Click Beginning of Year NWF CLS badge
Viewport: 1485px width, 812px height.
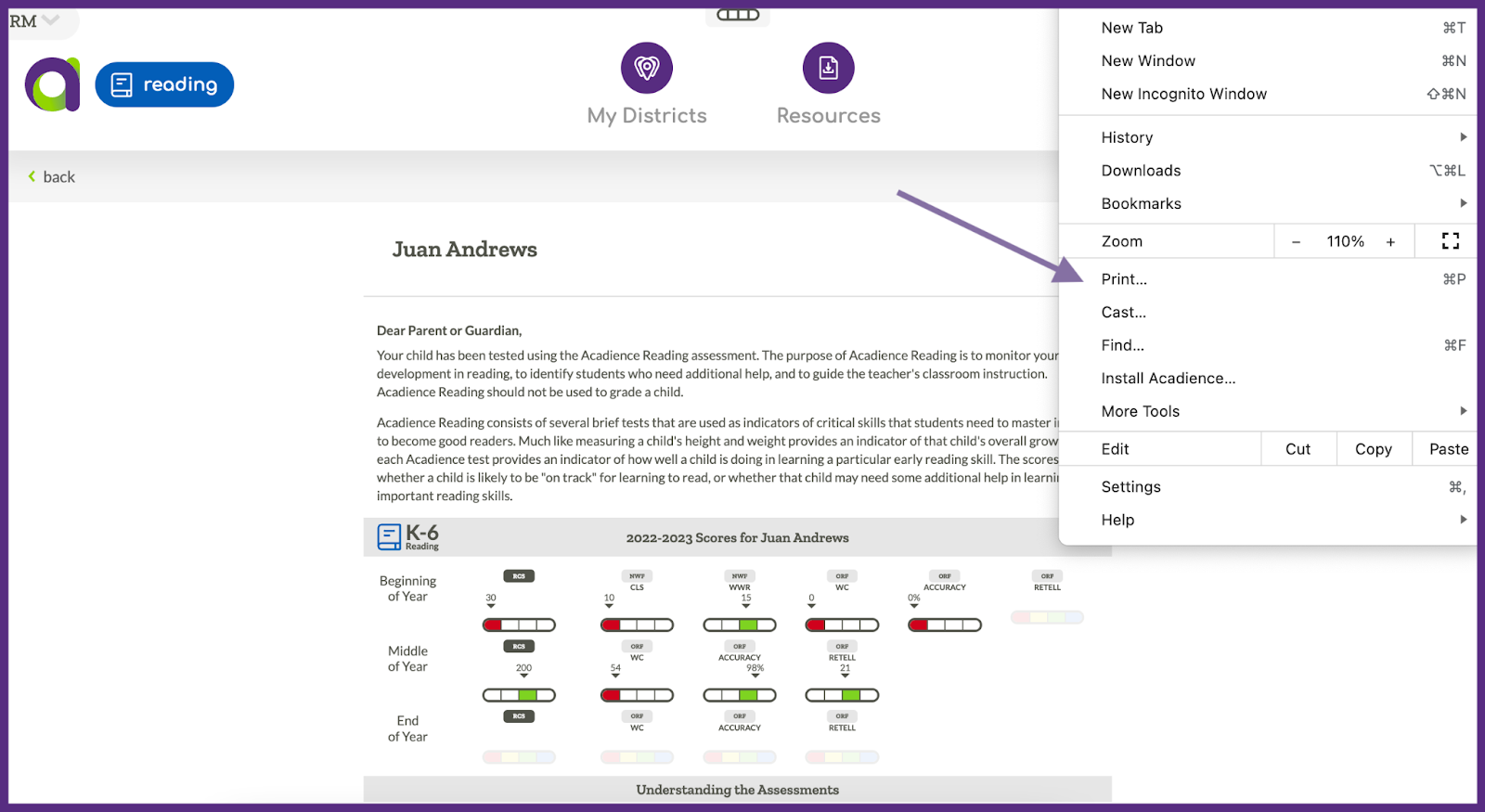[x=637, y=576]
